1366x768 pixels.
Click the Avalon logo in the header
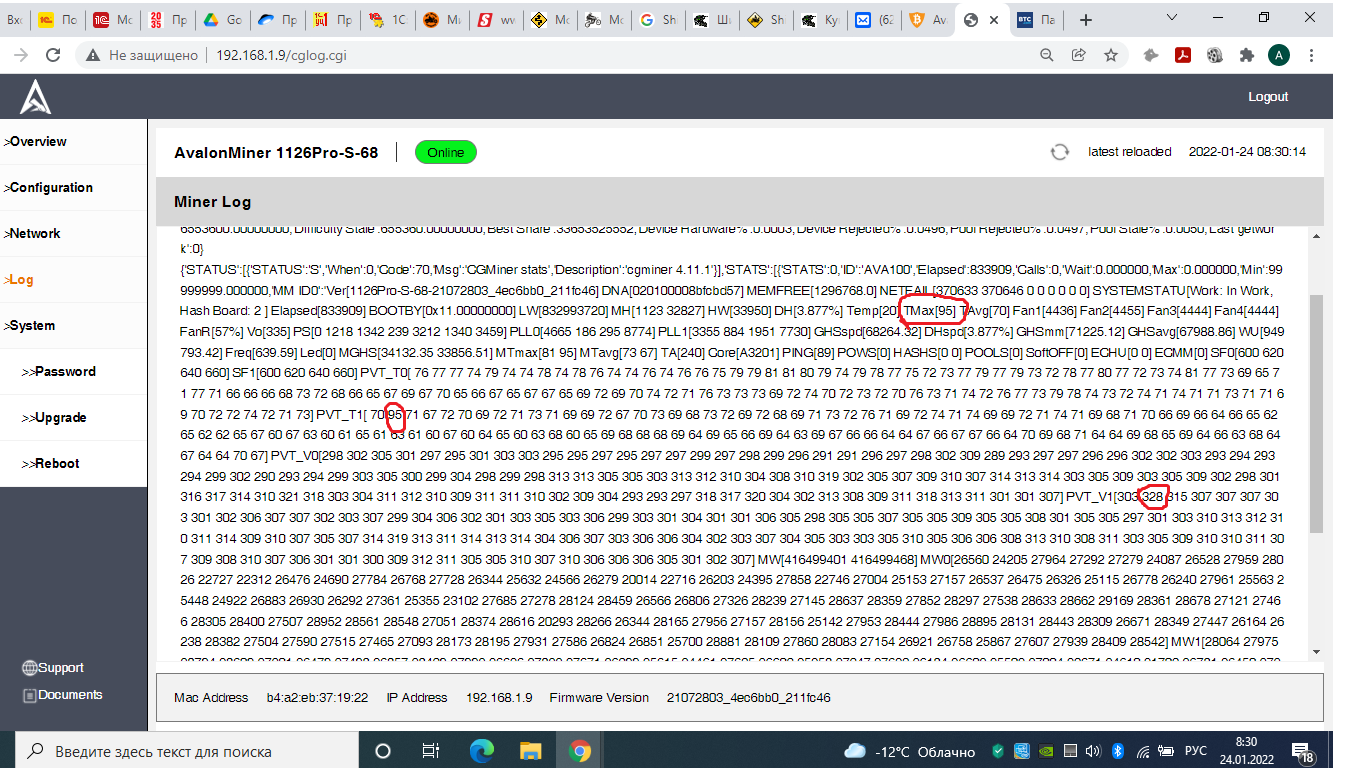click(35, 96)
